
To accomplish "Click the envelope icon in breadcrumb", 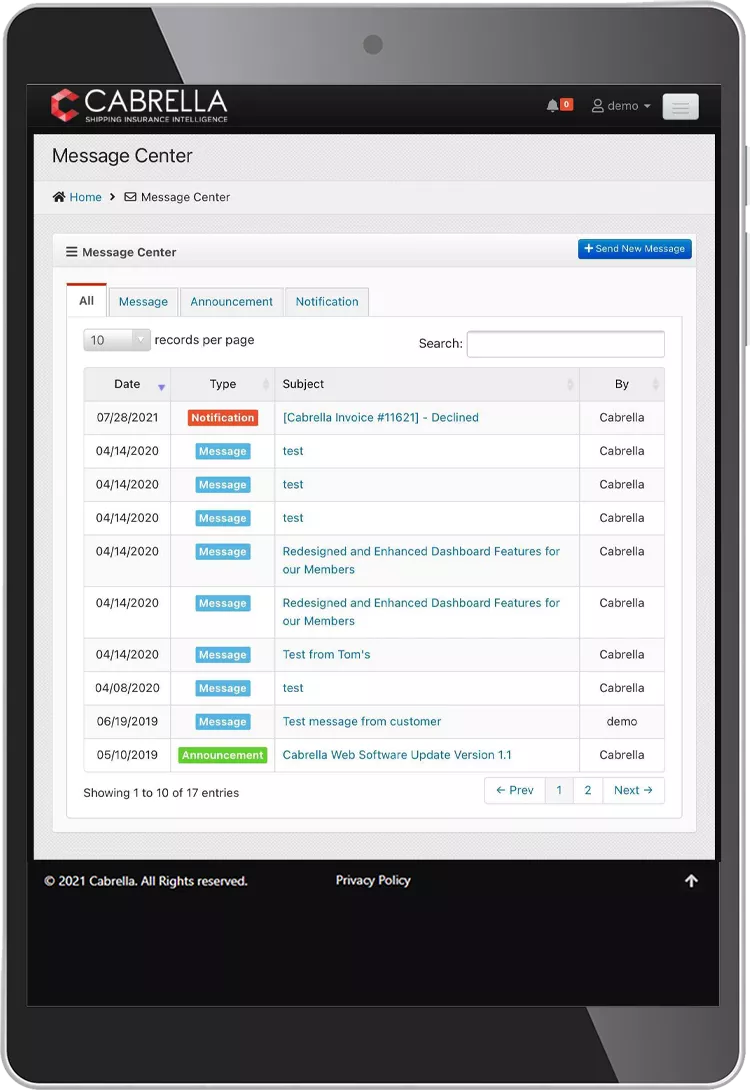I will (130, 197).
